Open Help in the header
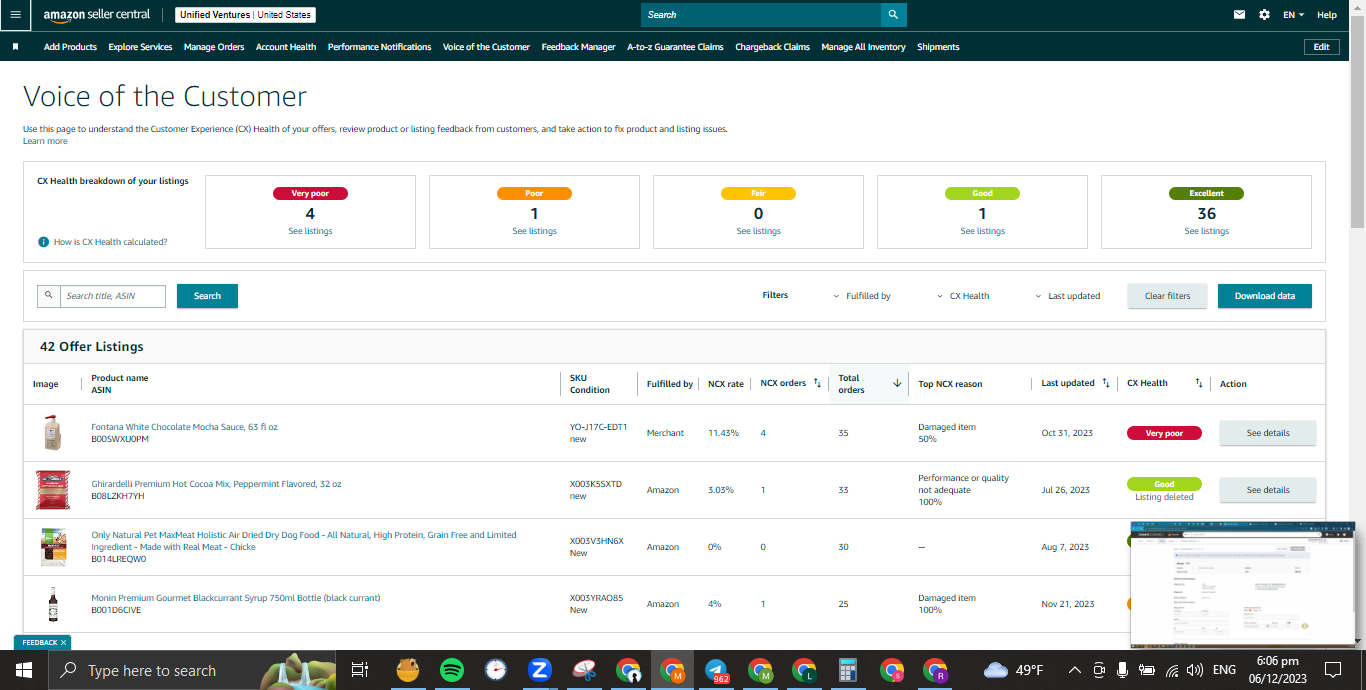Image resolution: width=1366 pixels, height=690 pixels. [x=1326, y=15]
